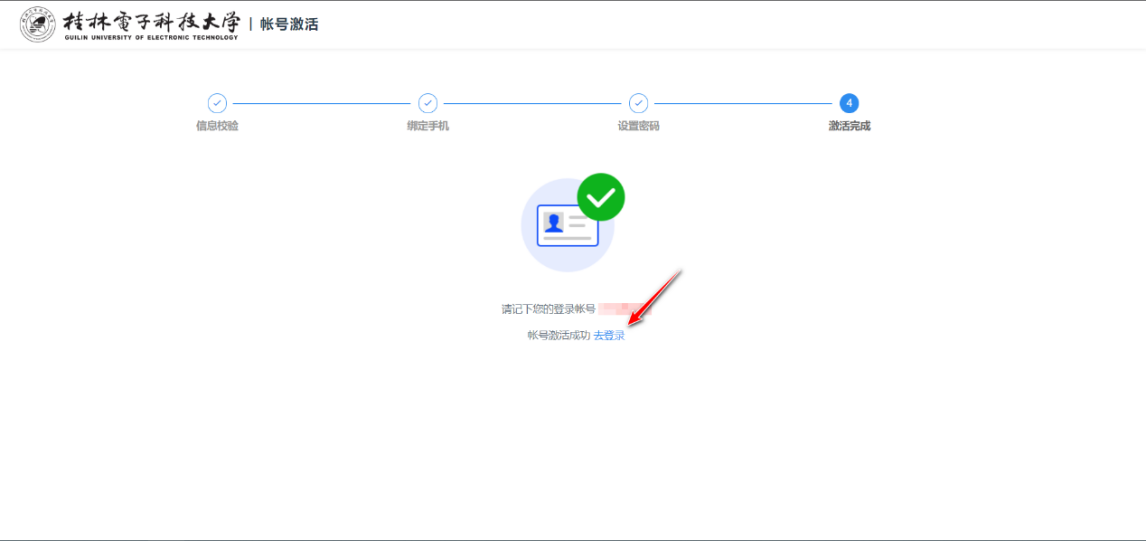Select the 激活完成 step label
This screenshot has height=541, width=1146.
click(849, 126)
